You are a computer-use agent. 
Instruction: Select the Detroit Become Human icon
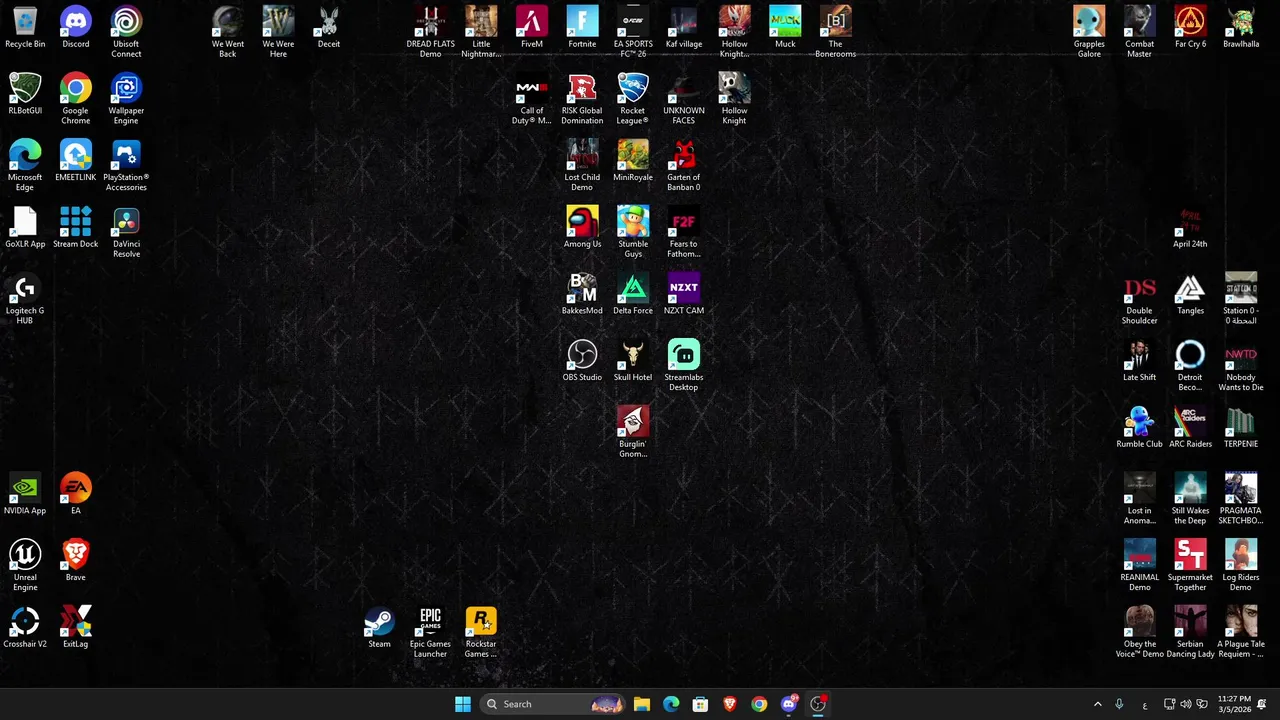point(1190,366)
